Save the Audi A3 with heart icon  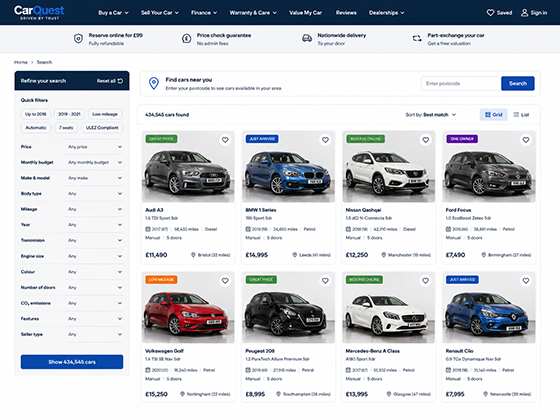(x=225, y=140)
